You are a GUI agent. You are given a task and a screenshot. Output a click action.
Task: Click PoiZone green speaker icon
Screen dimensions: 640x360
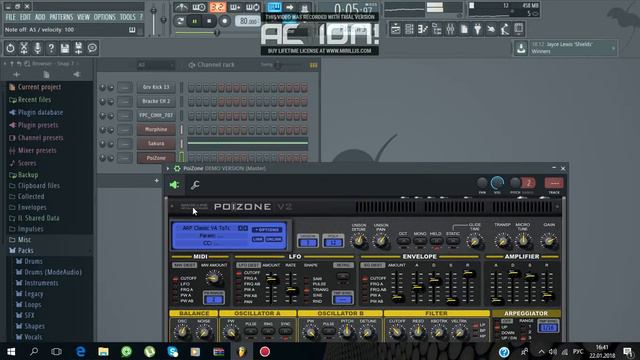pyautogui.click(x=174, y=185)
